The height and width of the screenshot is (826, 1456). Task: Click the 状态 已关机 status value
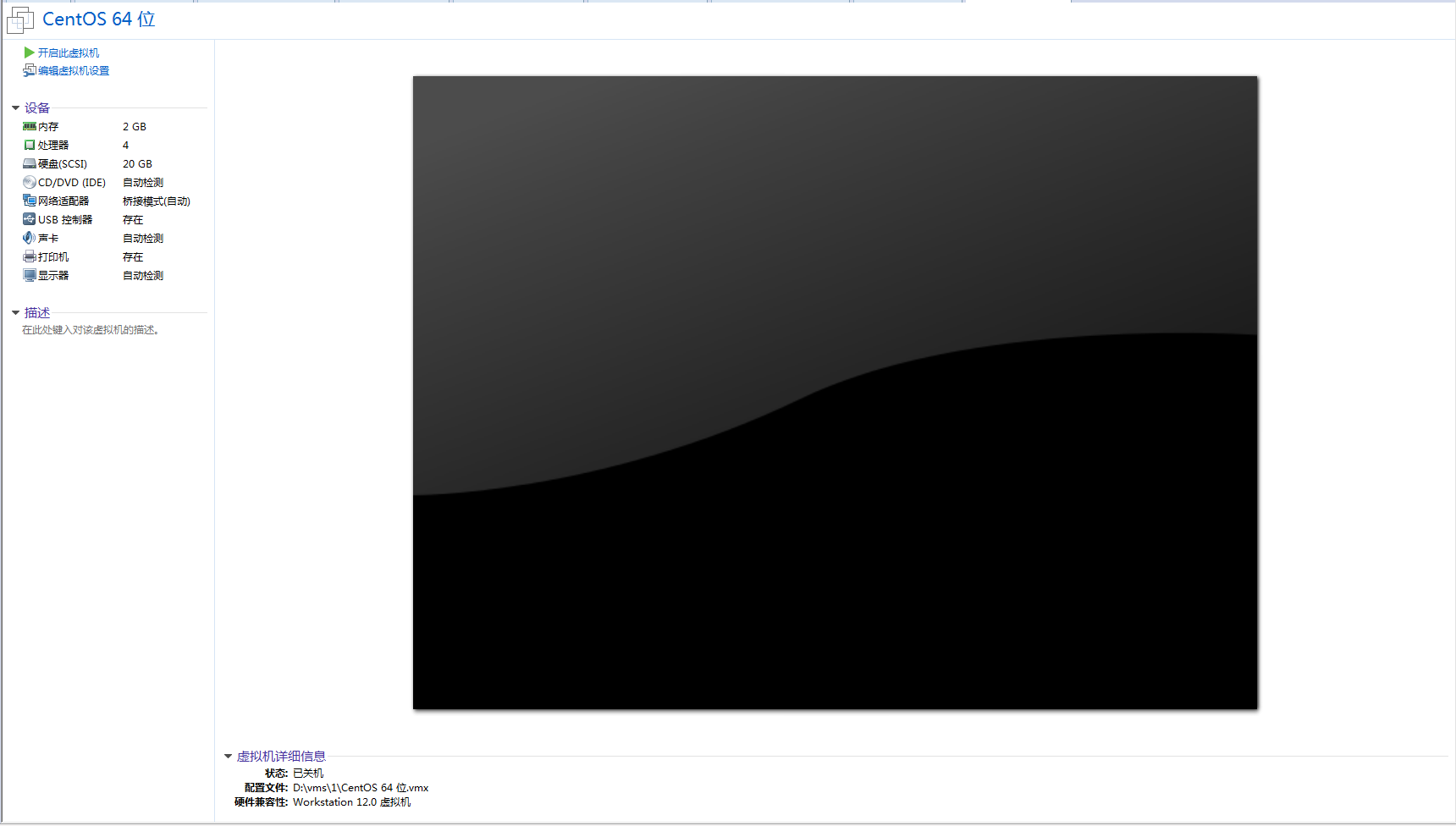(x=308, y=773)
